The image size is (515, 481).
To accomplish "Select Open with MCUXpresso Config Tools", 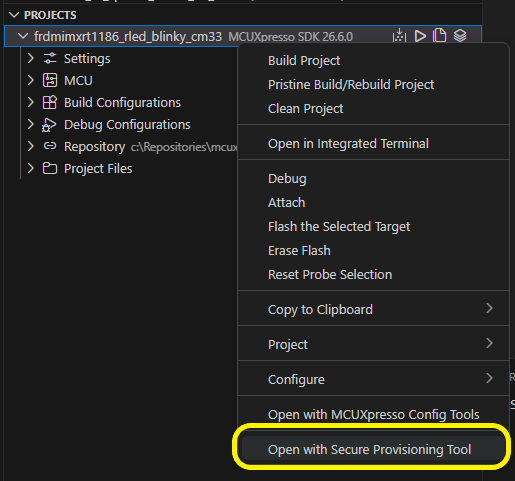I will (374, 415).
